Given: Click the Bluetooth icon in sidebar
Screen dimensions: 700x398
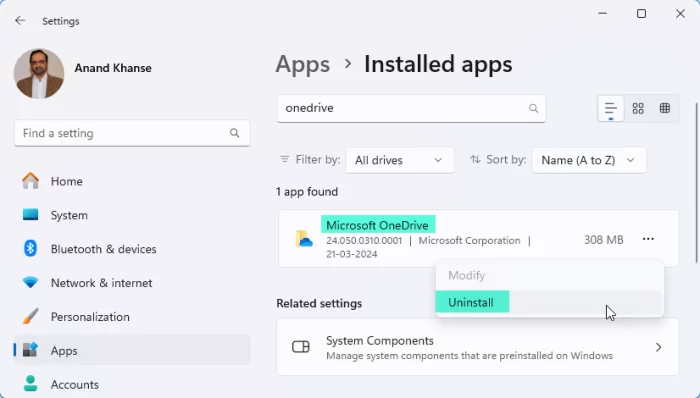Looking at the screenshot, I should click(30, 249).
